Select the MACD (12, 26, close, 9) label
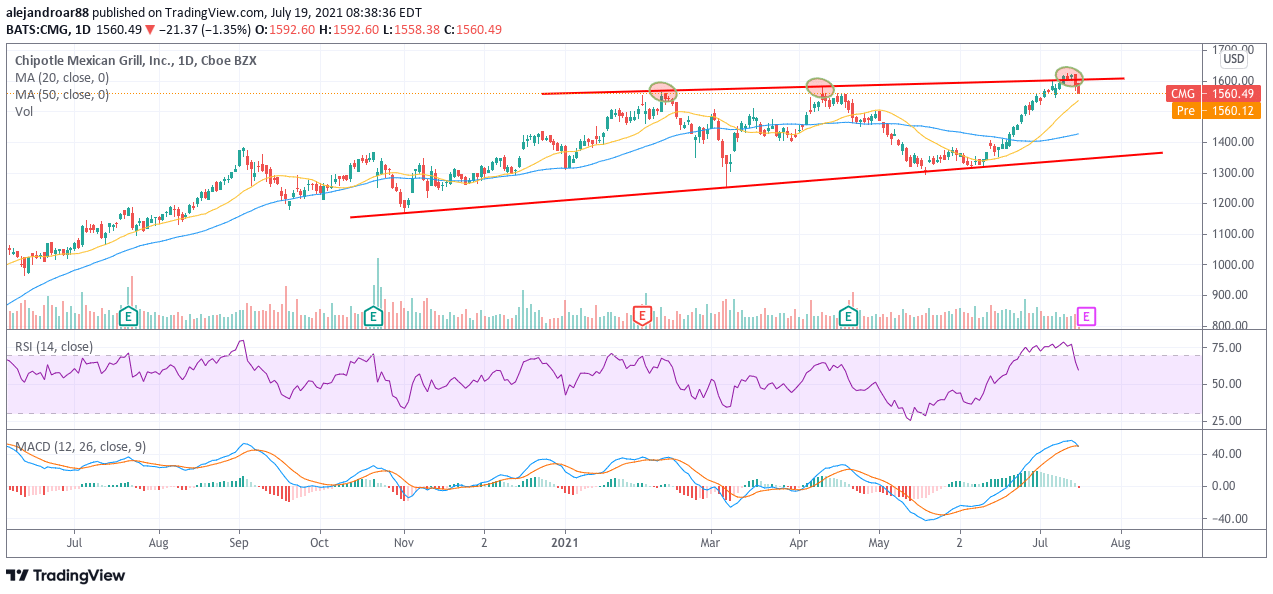Viewport: 1273px width, 594px height. click(x=80, y=447)
